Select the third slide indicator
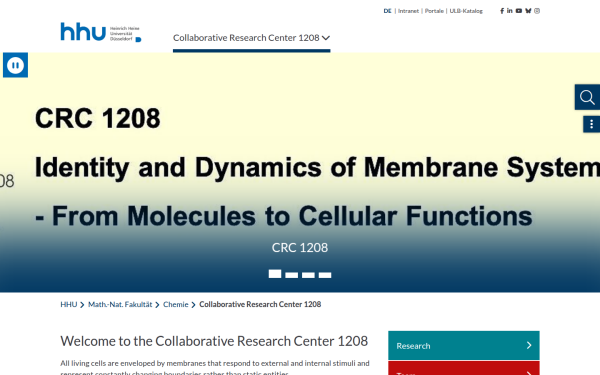Image resolution: width=600 pixels, height=375 pixels. click(308, 275)
